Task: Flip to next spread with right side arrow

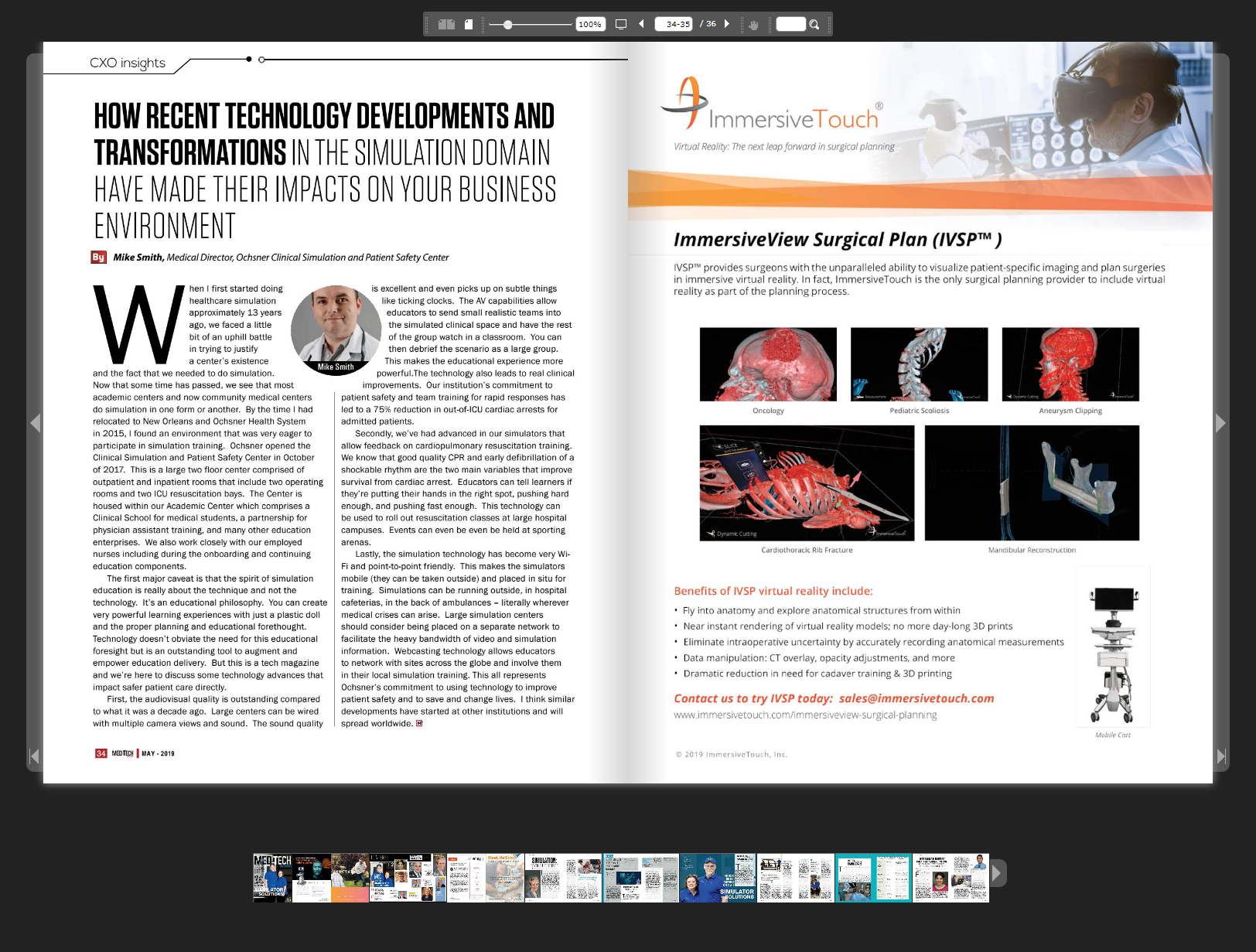Action: [x=1220, y=423]
